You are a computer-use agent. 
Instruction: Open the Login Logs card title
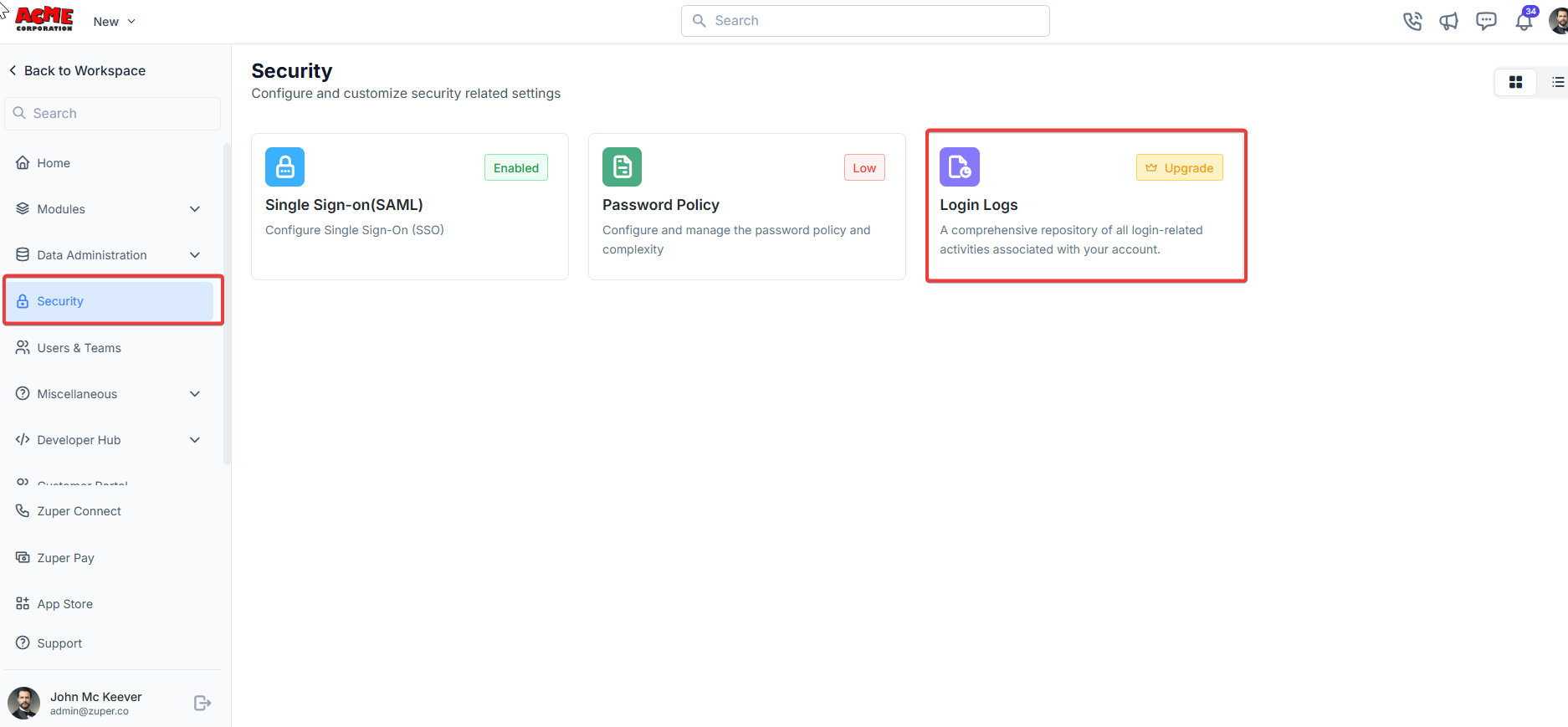pos(979,205)
